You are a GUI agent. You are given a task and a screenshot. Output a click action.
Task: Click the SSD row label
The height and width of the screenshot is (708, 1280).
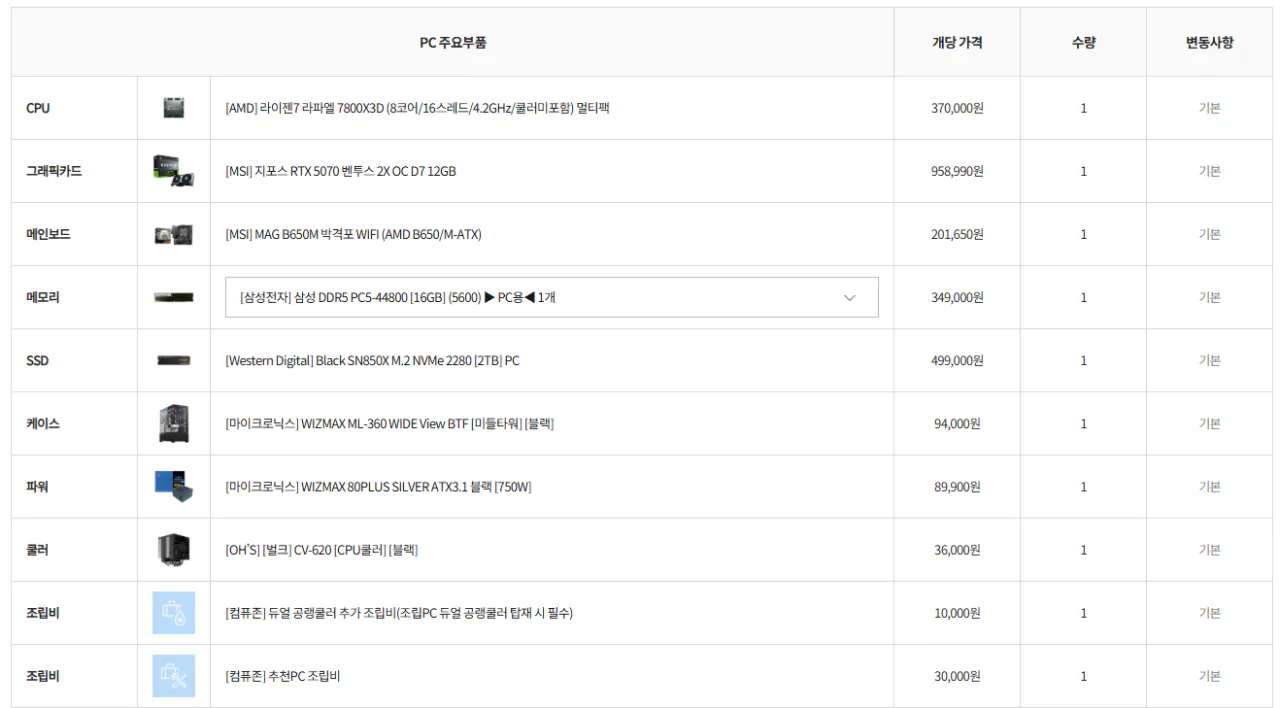(37, 360)
